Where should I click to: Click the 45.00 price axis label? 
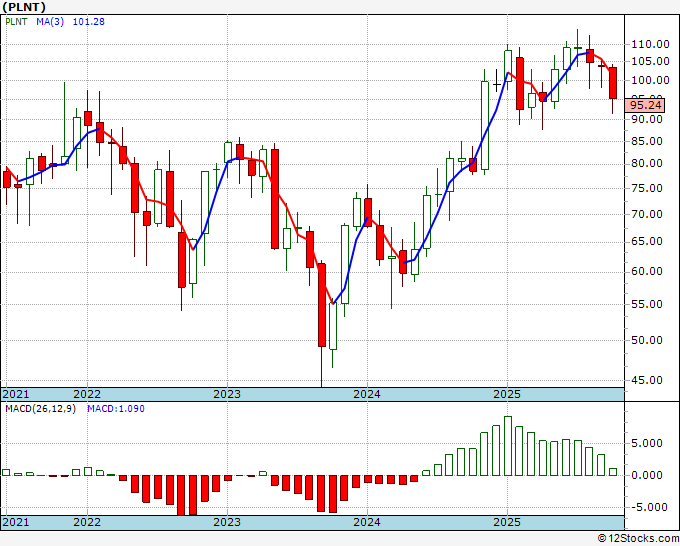pos(647,380)
